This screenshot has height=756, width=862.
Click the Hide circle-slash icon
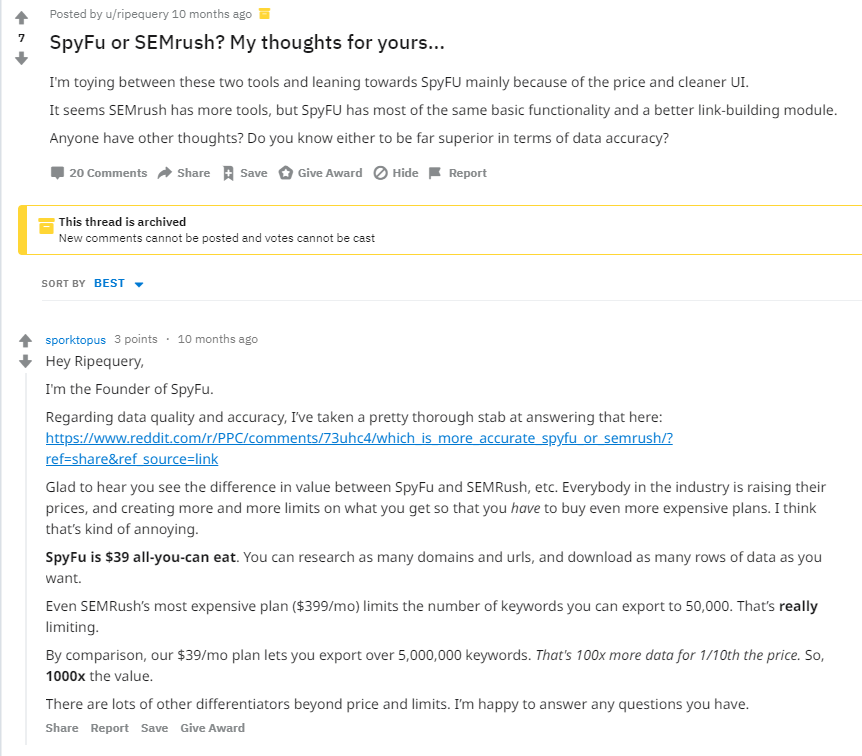pyautogui.click(x=380, y=173)
